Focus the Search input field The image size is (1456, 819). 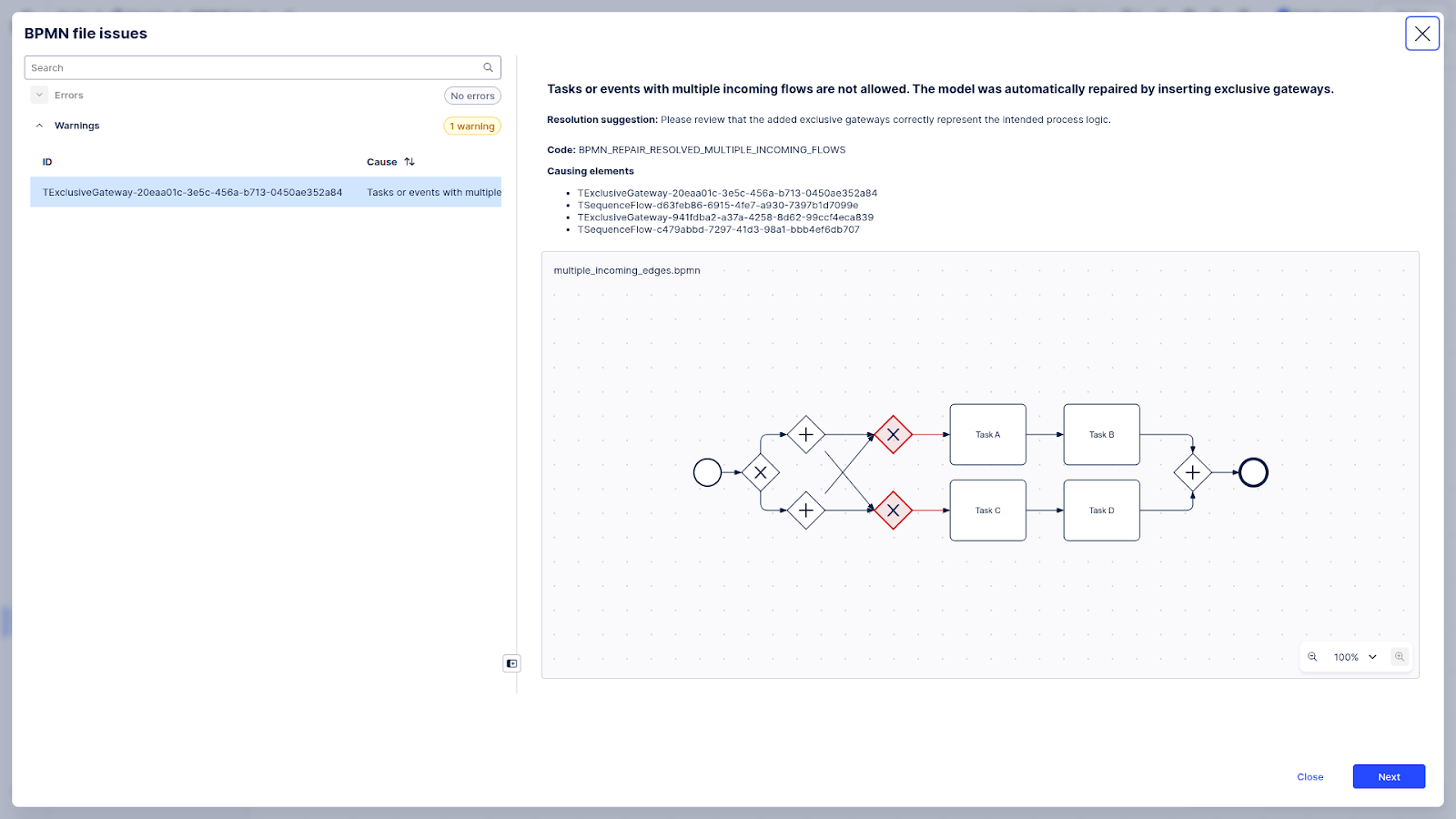(255, 67)
